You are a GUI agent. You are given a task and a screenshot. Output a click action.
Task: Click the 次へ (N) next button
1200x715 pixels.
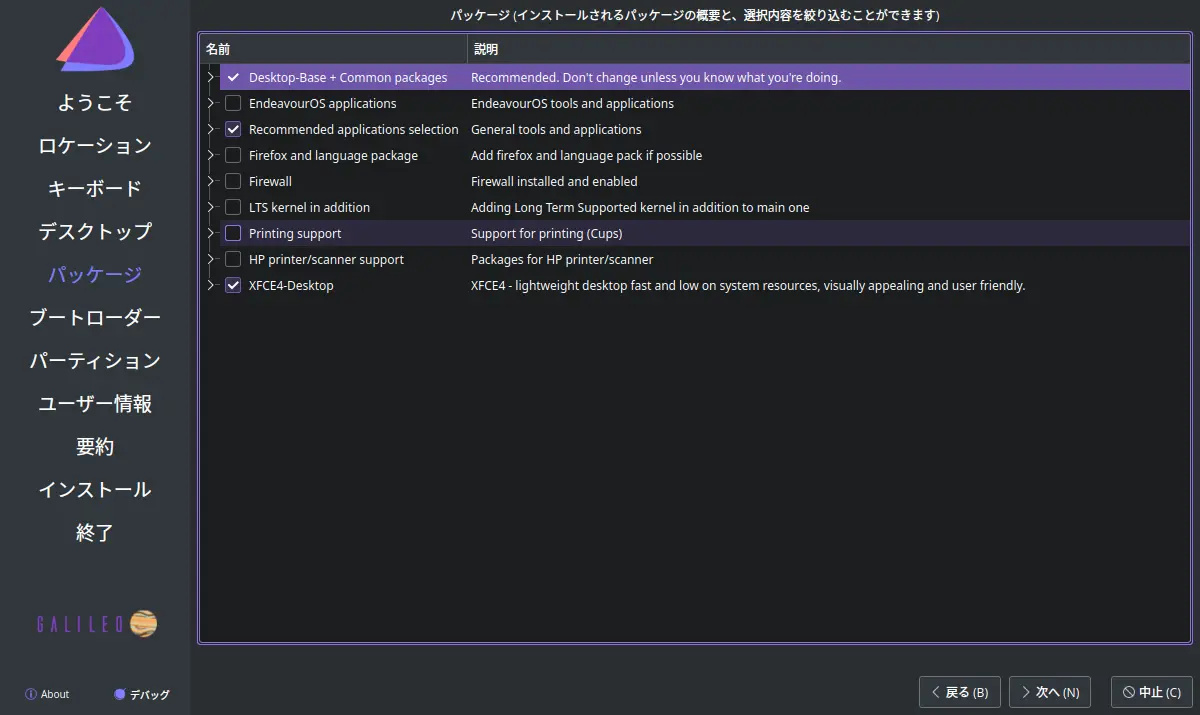(1047, 692)
